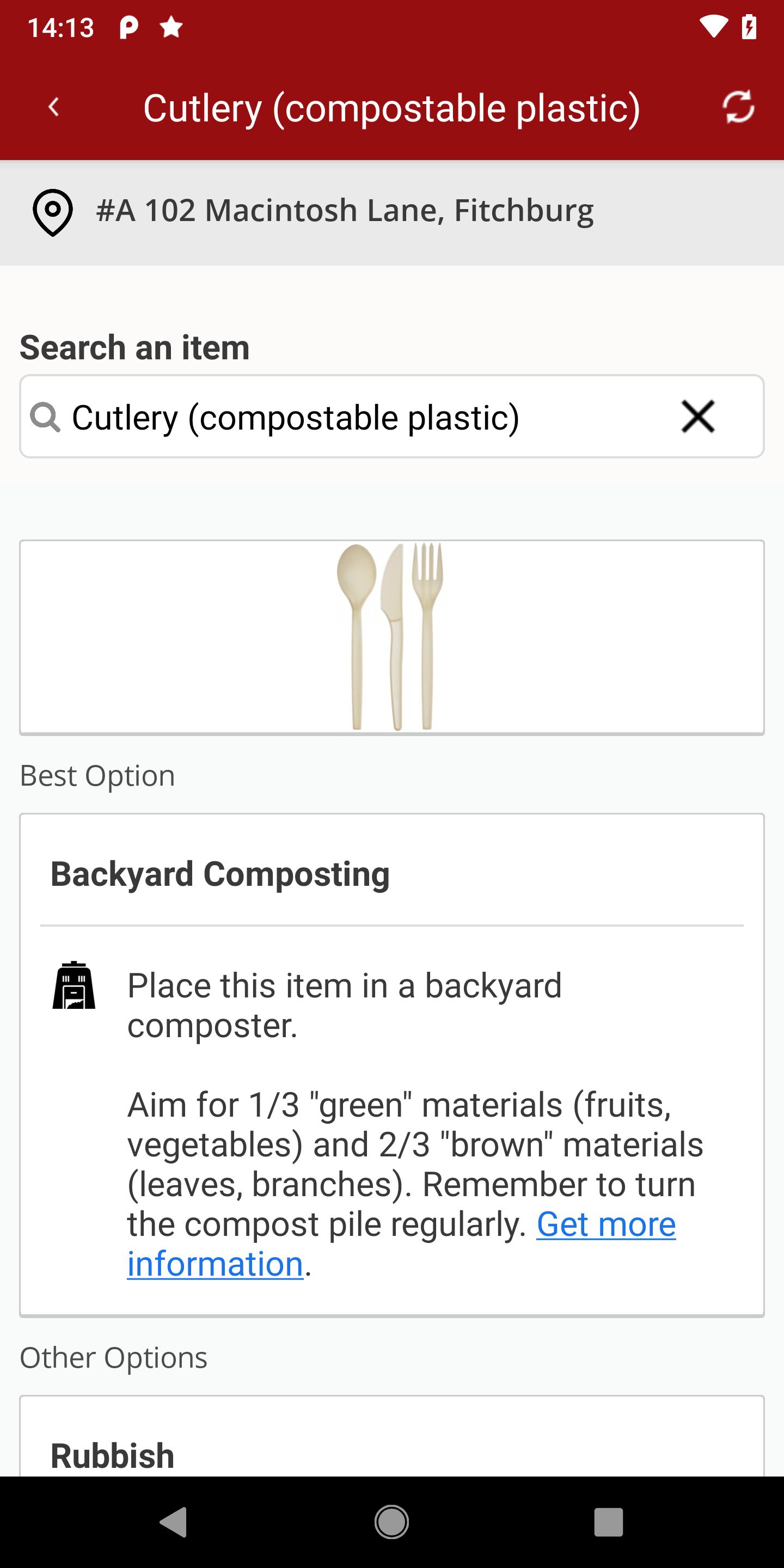
Task: Tap the battery charging status icon
Action: [x=749, y=27]
